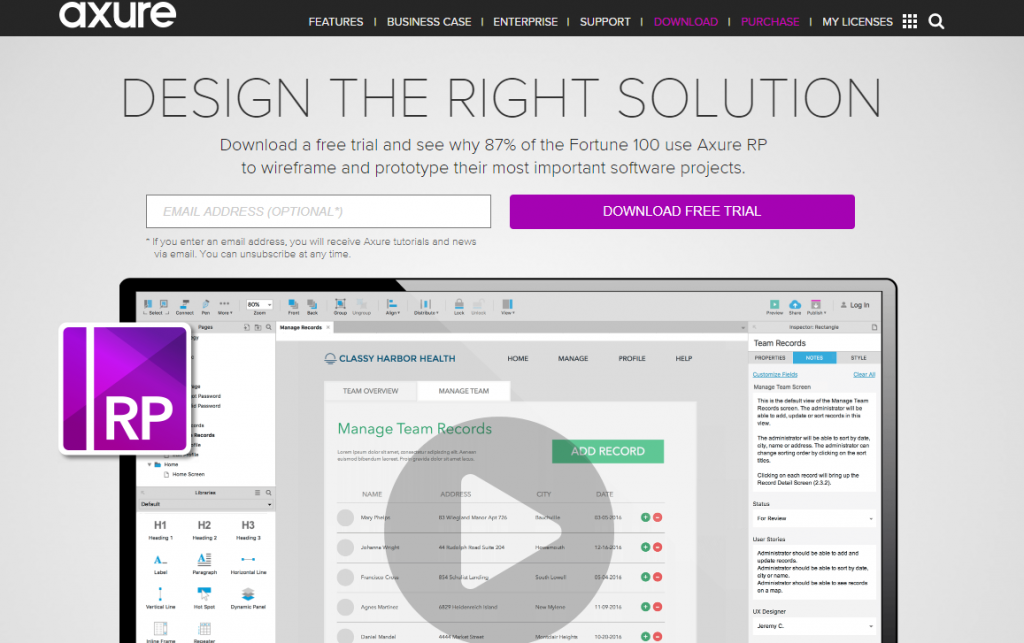The image size is (1024, 643).
Task: Toggle the Lock control in the toolbar
Action: pos(457,304)
